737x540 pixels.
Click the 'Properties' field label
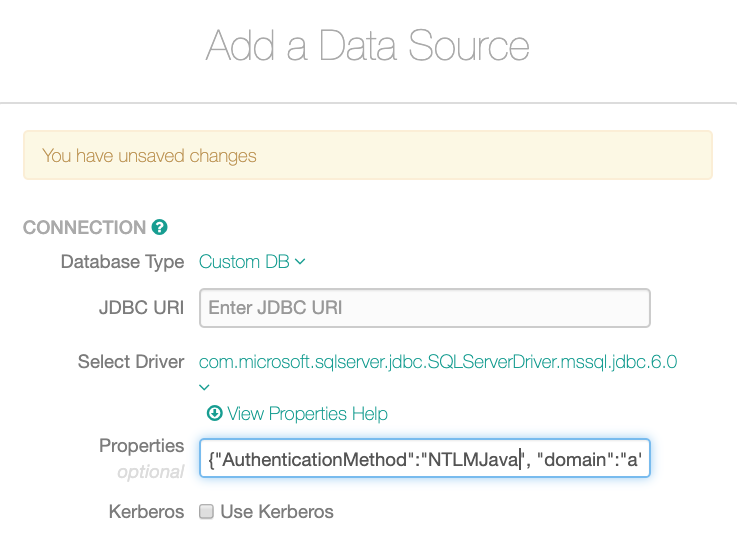click(141, 446)
